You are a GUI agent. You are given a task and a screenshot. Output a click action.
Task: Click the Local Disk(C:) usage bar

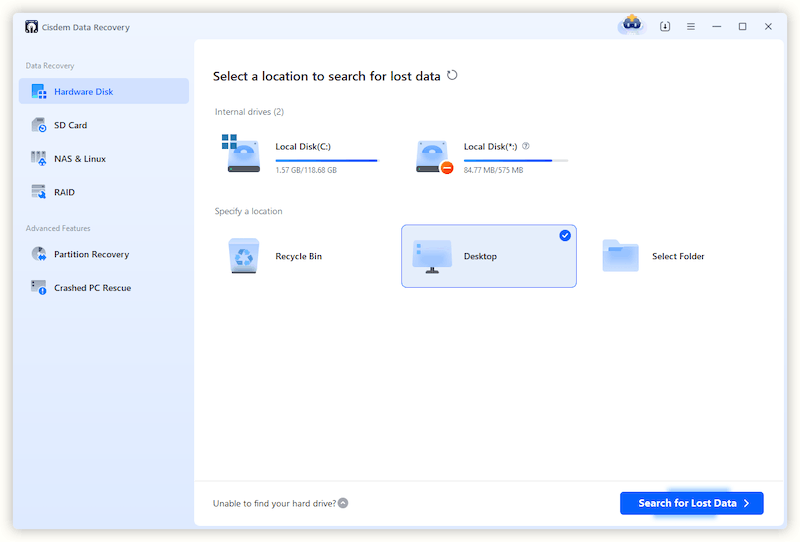click(327, 160)
